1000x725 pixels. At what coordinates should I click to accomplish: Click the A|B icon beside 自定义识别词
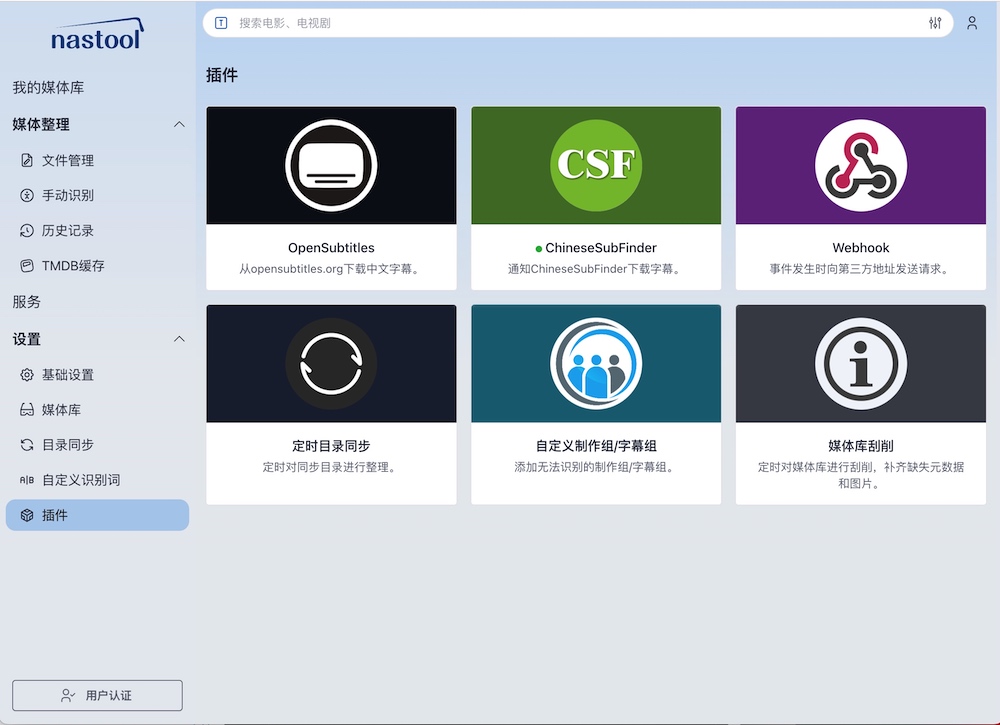tap(27, 480)
